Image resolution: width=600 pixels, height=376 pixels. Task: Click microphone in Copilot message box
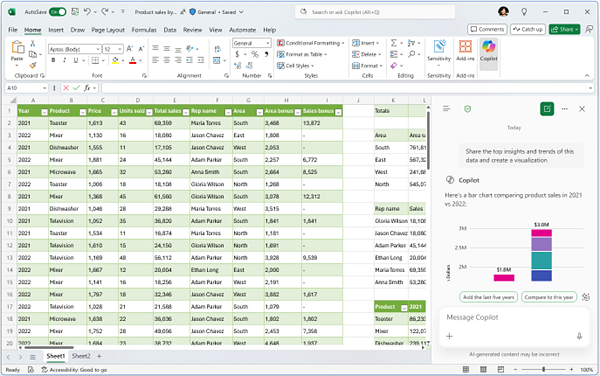[x=579, y=336]
